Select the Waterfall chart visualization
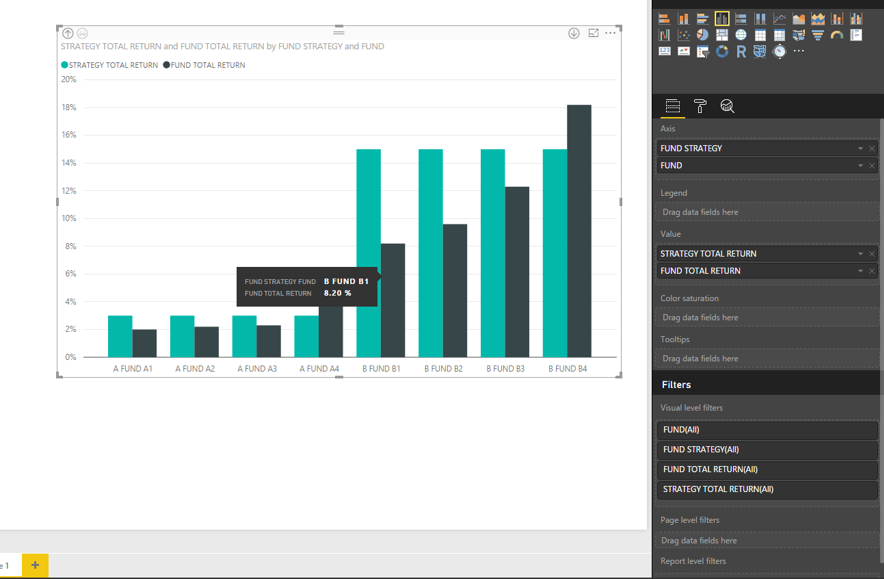Viewport: 884px width, 579px height. [x=664, y=35]
